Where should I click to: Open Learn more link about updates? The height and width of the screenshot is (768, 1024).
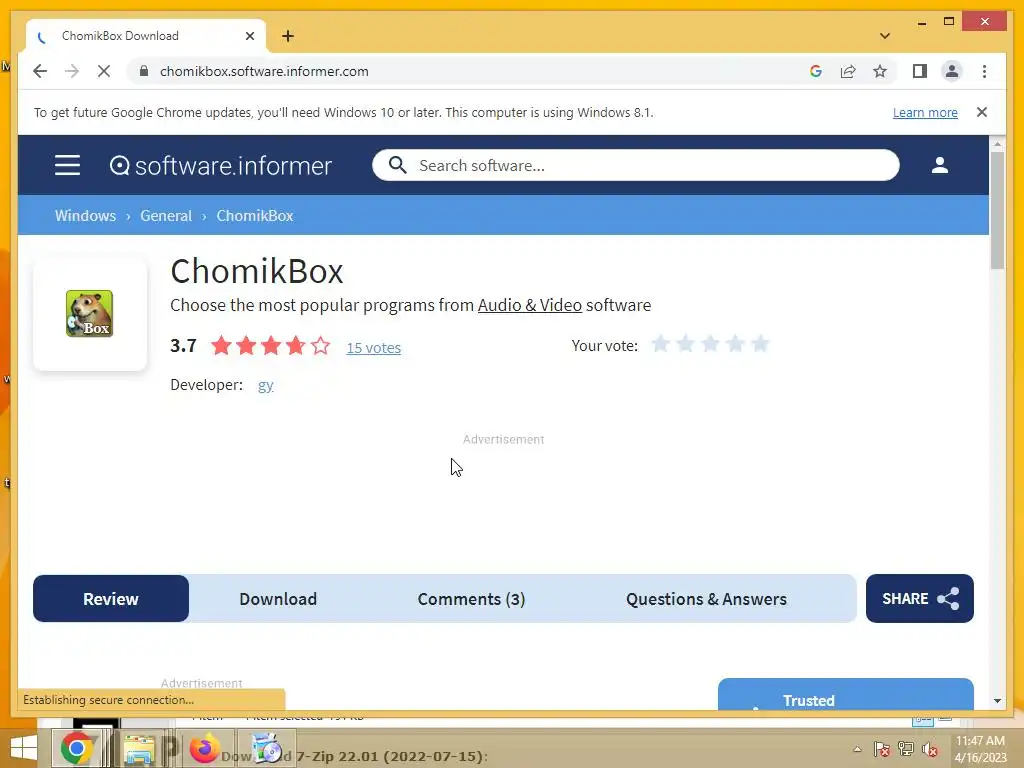[925, 112]
